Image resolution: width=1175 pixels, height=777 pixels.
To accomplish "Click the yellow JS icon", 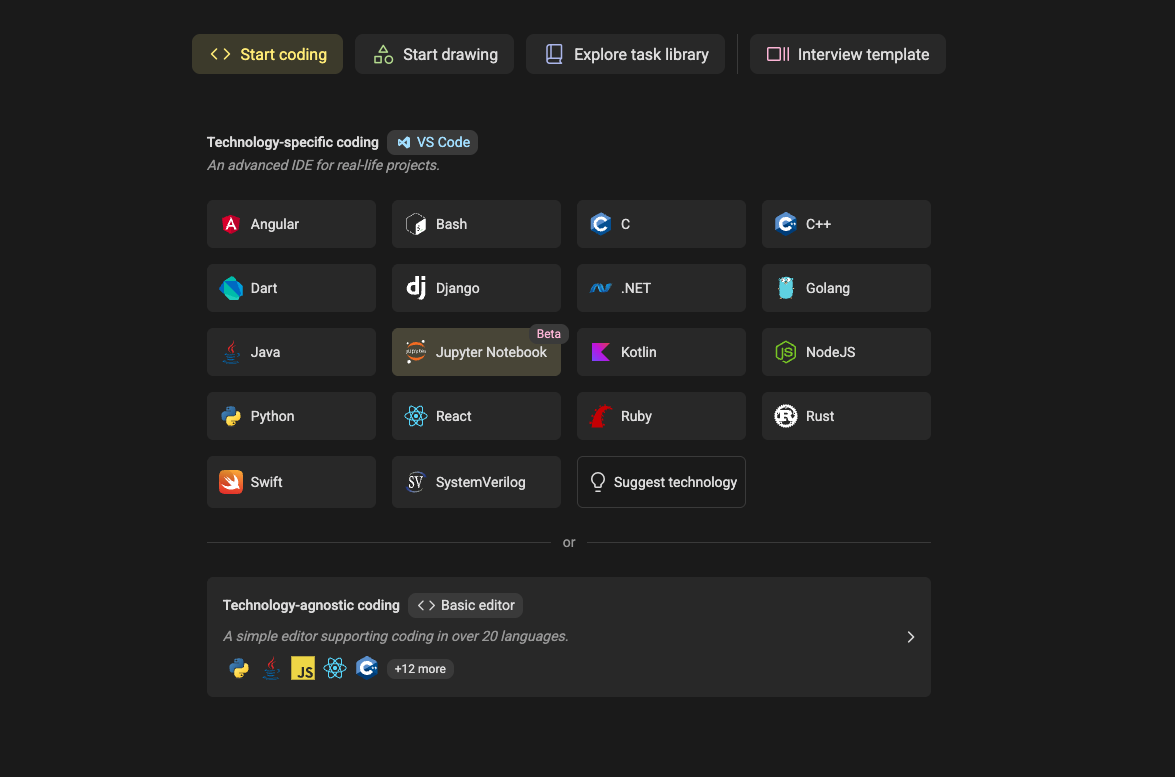I will 303,668.
